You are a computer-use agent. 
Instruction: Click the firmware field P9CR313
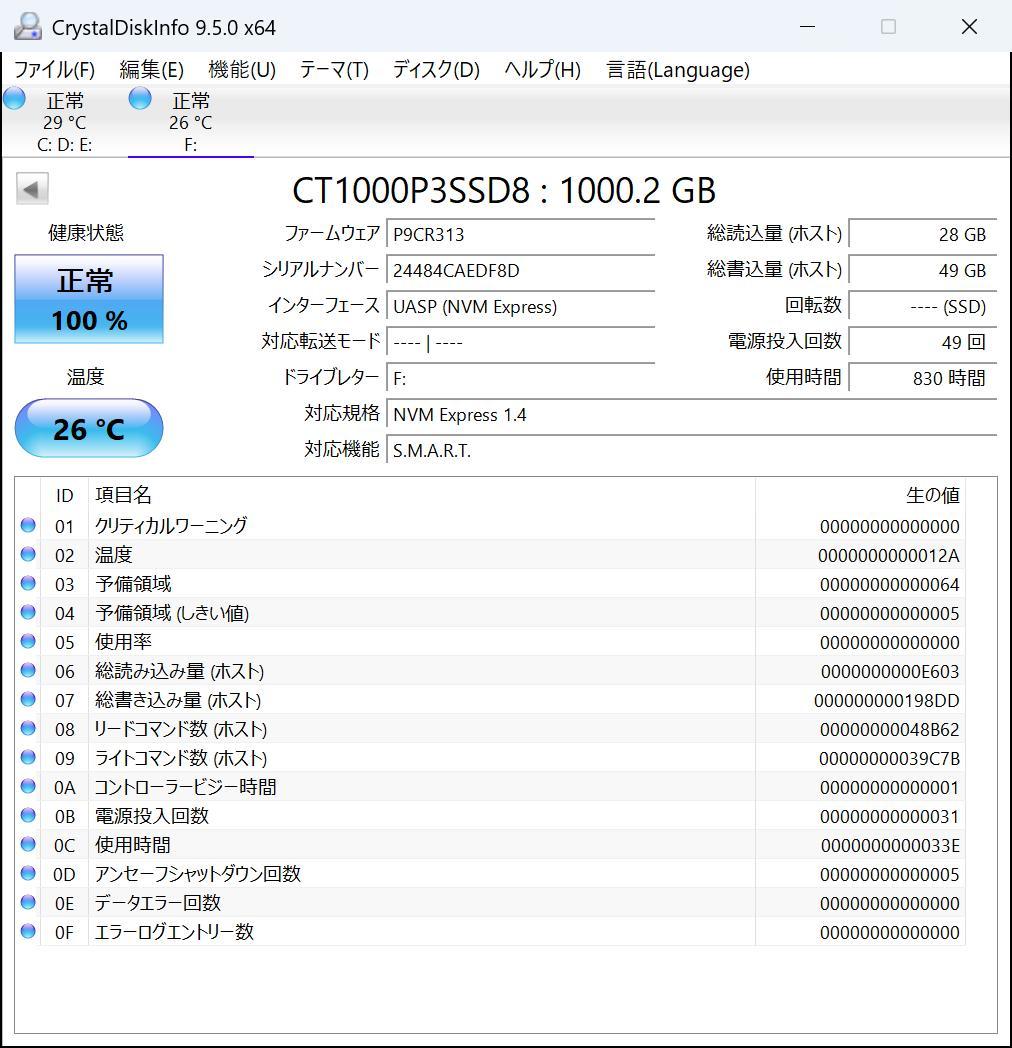[520, 235]
